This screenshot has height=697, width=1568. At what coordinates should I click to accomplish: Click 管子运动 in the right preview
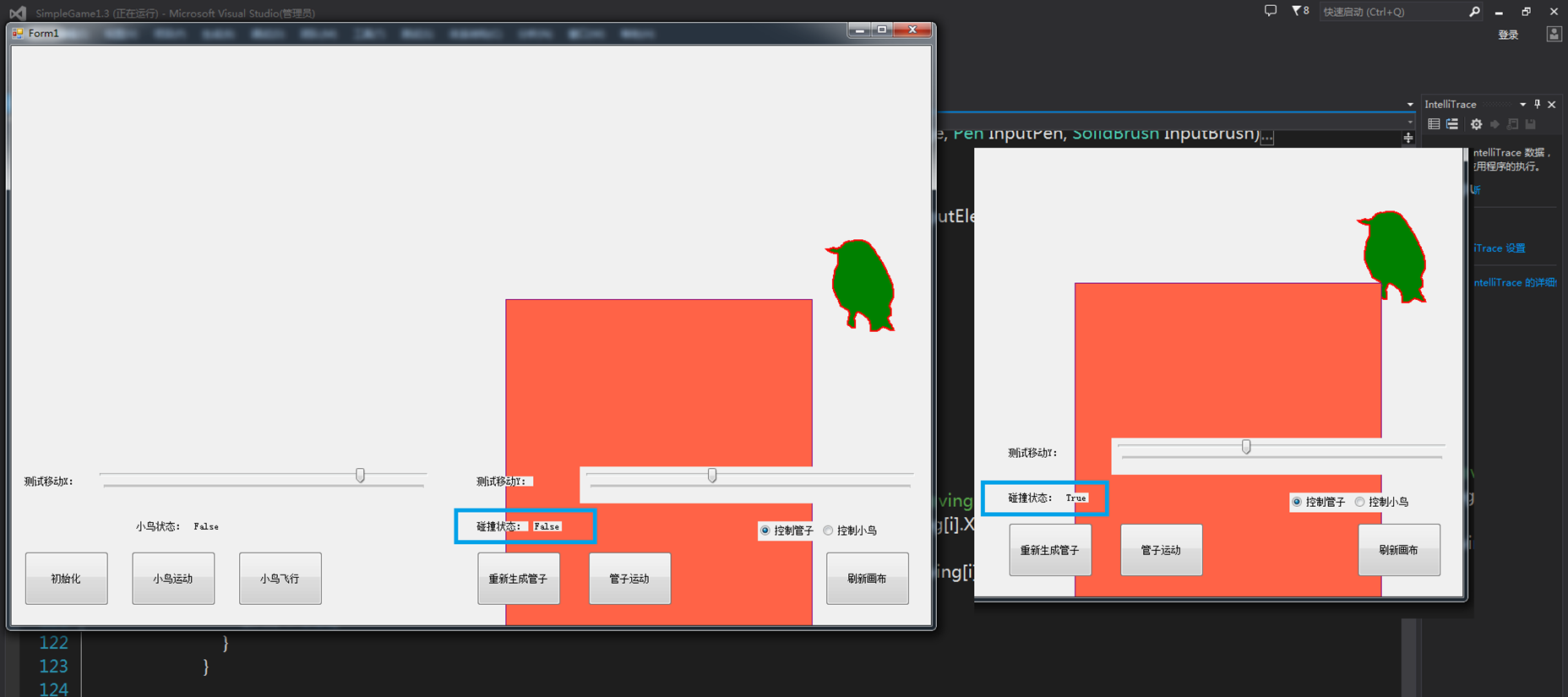(1162, 550)
